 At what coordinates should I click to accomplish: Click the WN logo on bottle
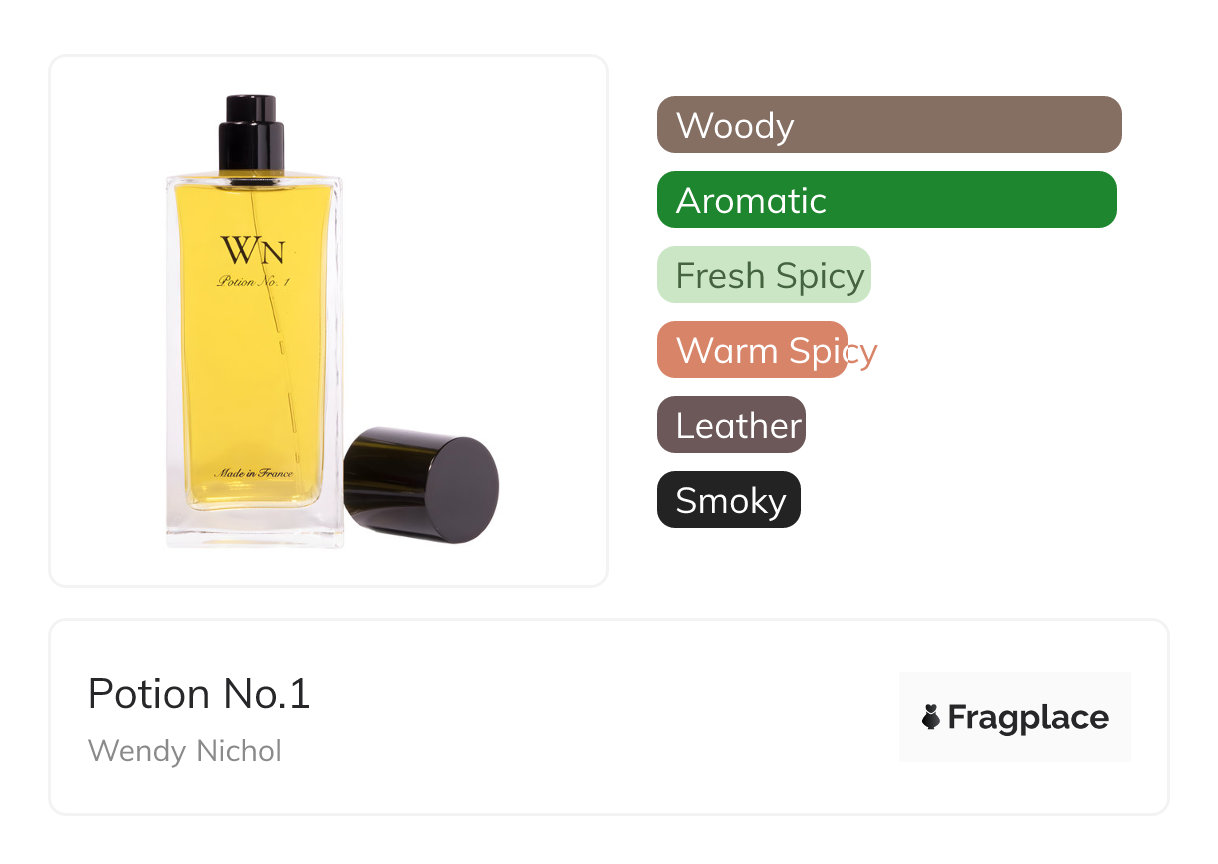point(253,250)
